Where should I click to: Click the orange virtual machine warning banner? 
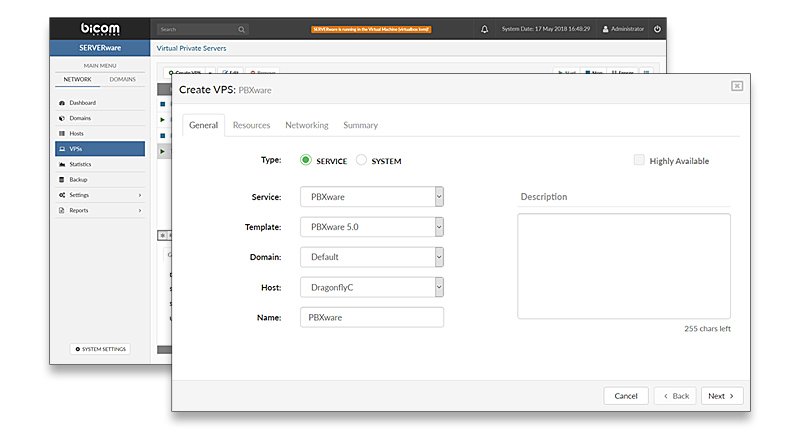(371, 30)
